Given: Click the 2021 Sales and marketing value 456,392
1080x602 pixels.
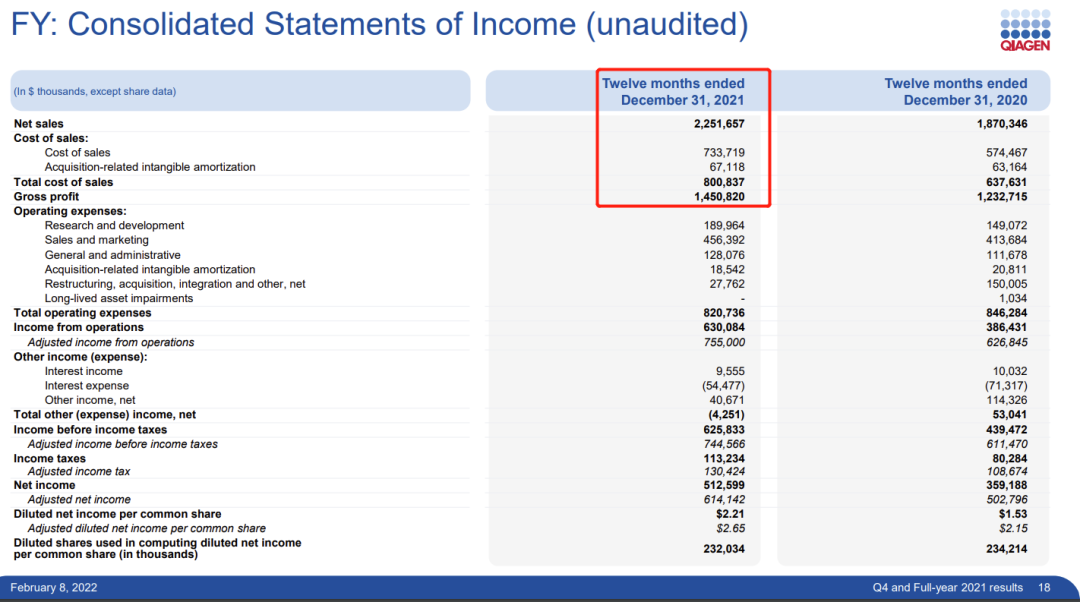Looking at the screenshot, I should (x=724, y=240).
